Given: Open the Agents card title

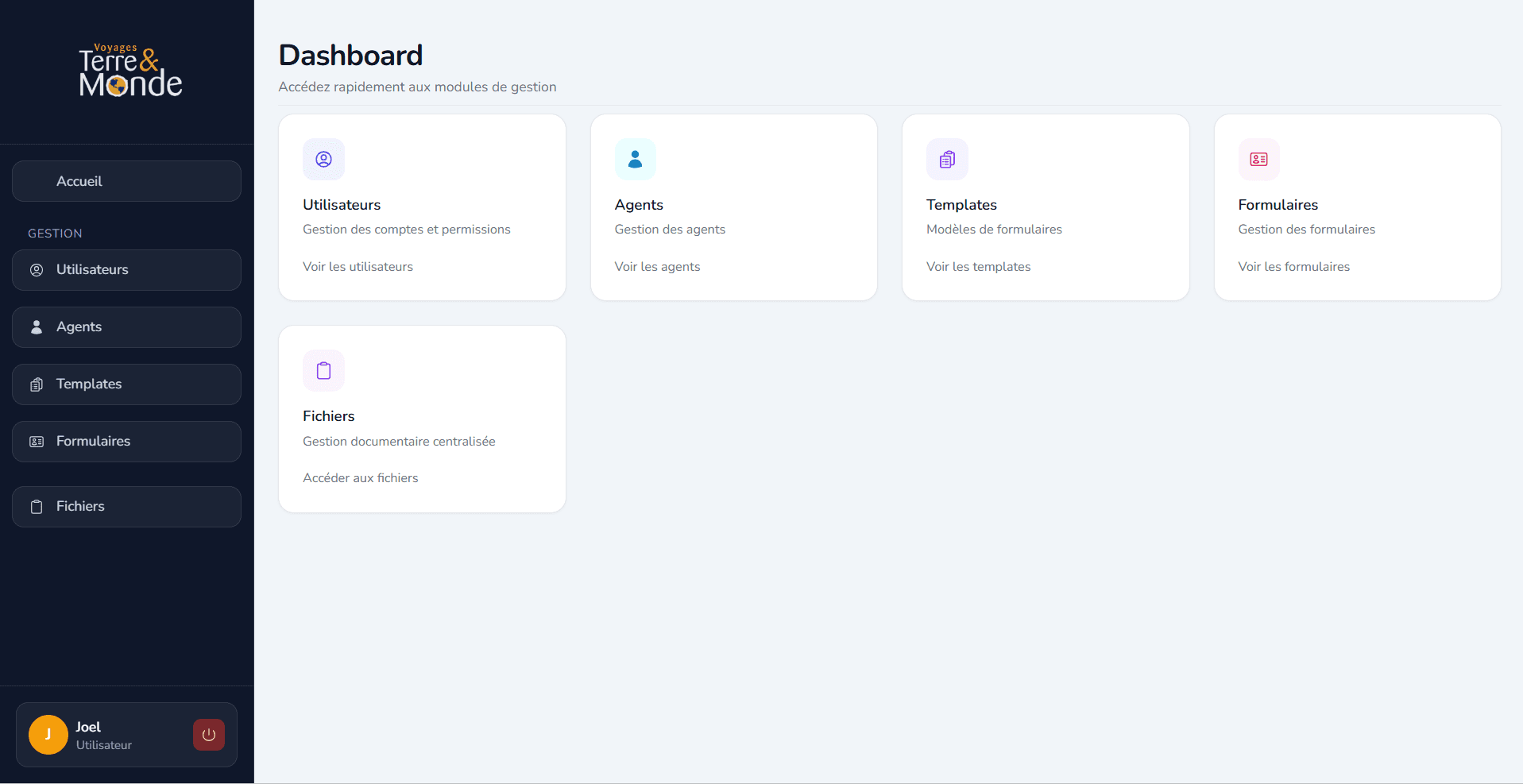Looking at the screenshot, I should [639, 205].
